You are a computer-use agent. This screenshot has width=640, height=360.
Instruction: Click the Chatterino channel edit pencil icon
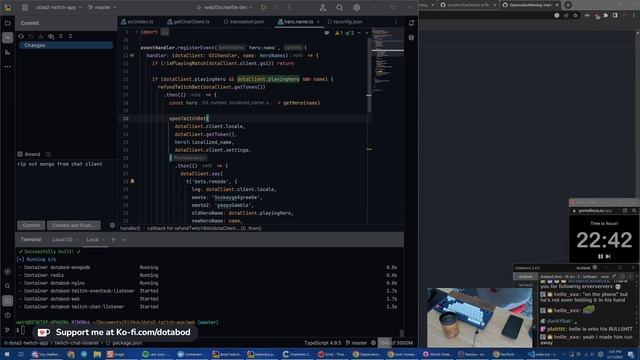point(614,276)
